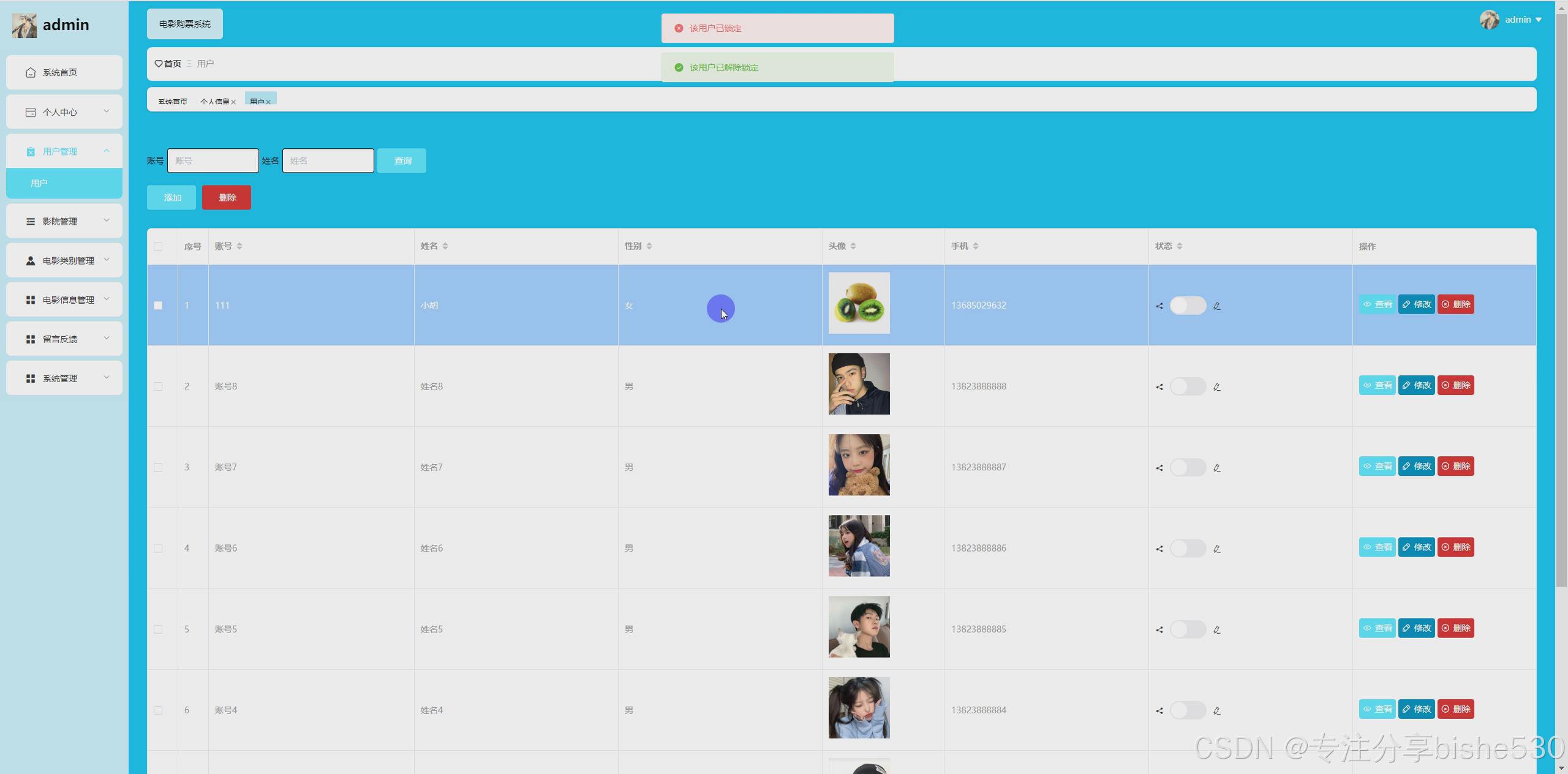This screenshot has height=774, width=1568.
Task: Click the heart icon beside 首页 breadcrumb
Action: coord(159,64)
